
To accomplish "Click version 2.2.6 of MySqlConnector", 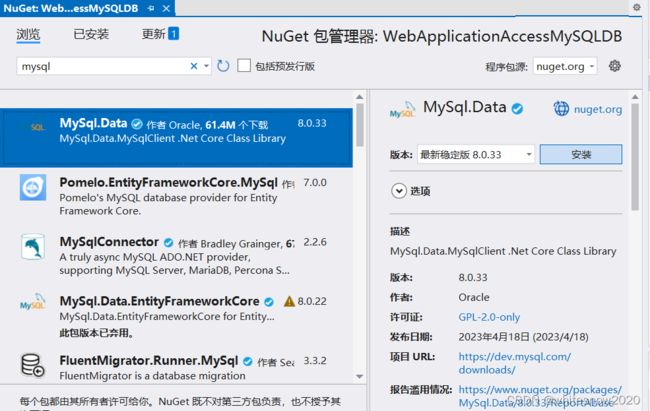I will 315,242.
